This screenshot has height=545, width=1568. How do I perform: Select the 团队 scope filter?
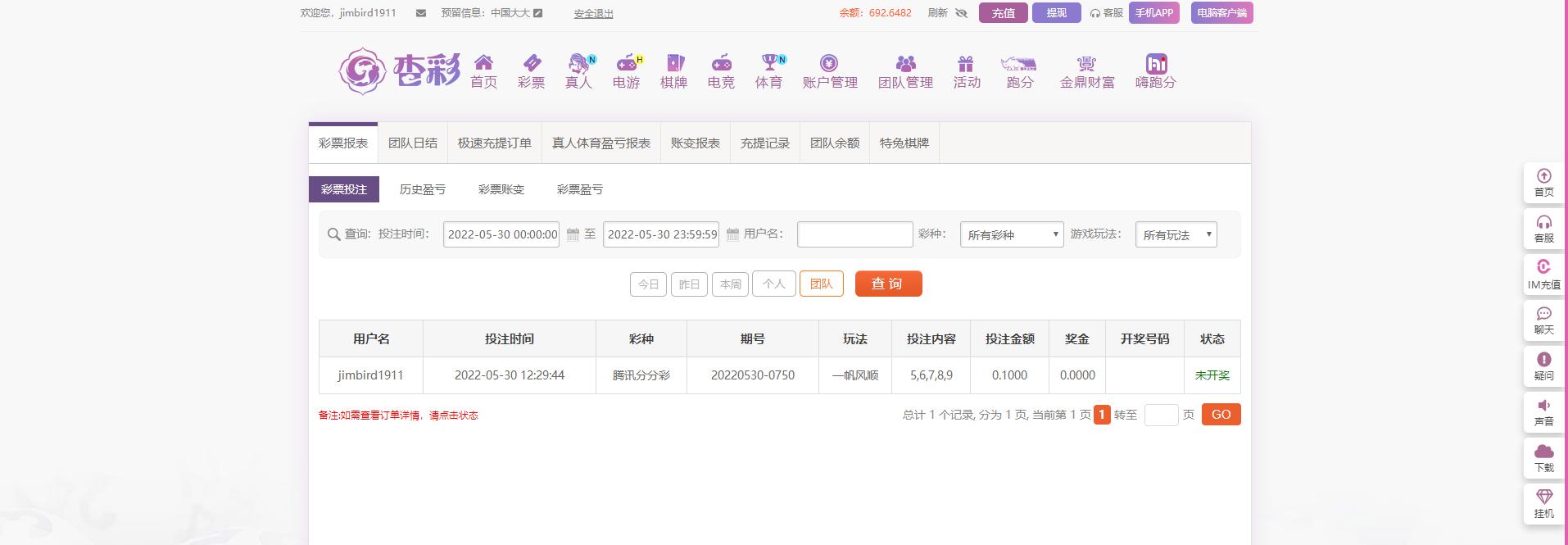pos(821,284)
